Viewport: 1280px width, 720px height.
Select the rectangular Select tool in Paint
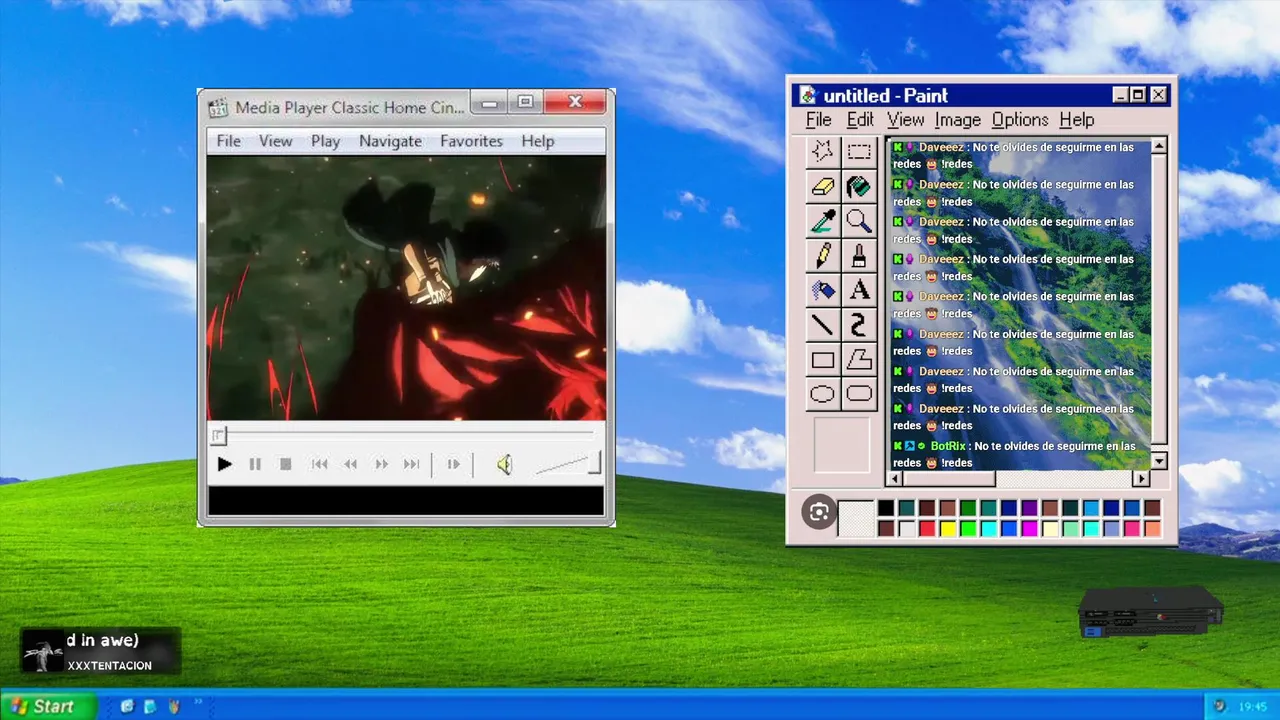859,152
